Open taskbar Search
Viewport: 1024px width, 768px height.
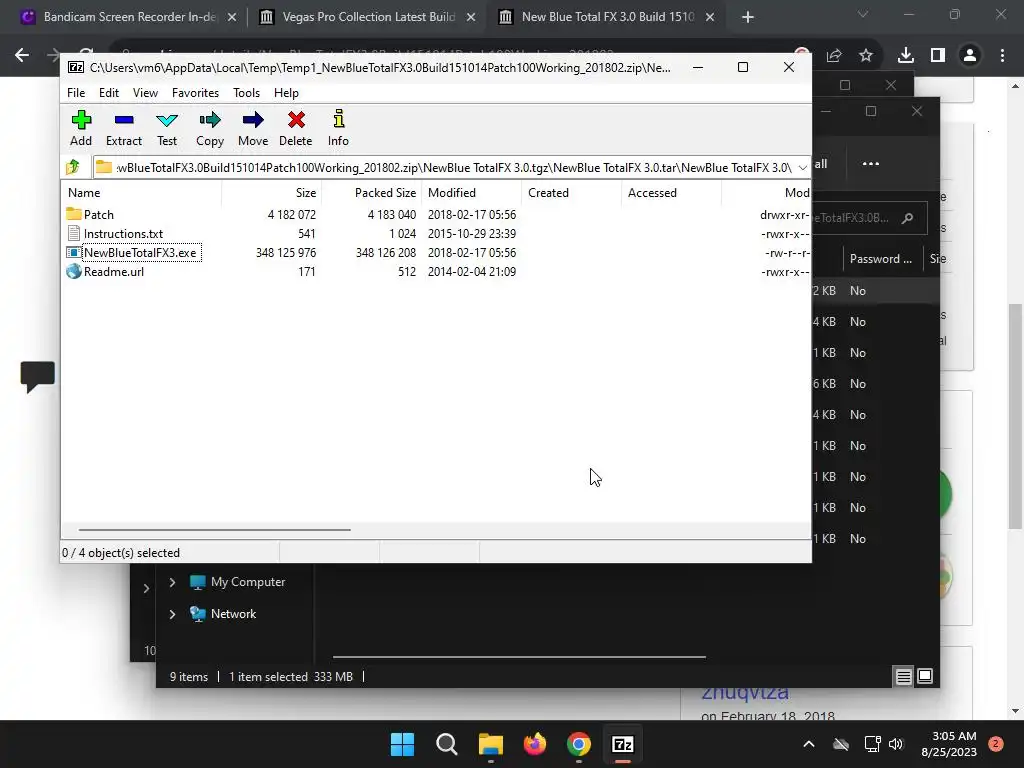click(447, 744)
